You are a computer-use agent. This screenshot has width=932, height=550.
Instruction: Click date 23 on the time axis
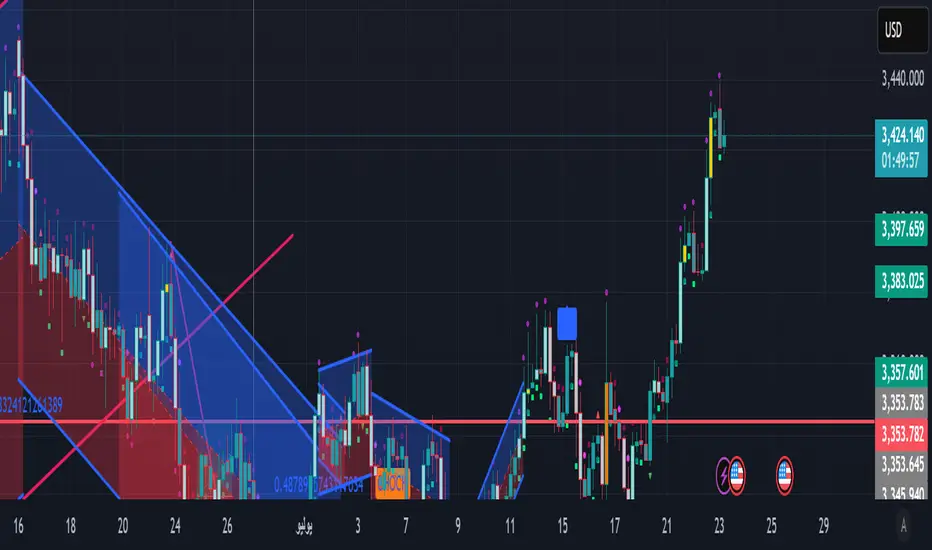(x=719, y=526)
